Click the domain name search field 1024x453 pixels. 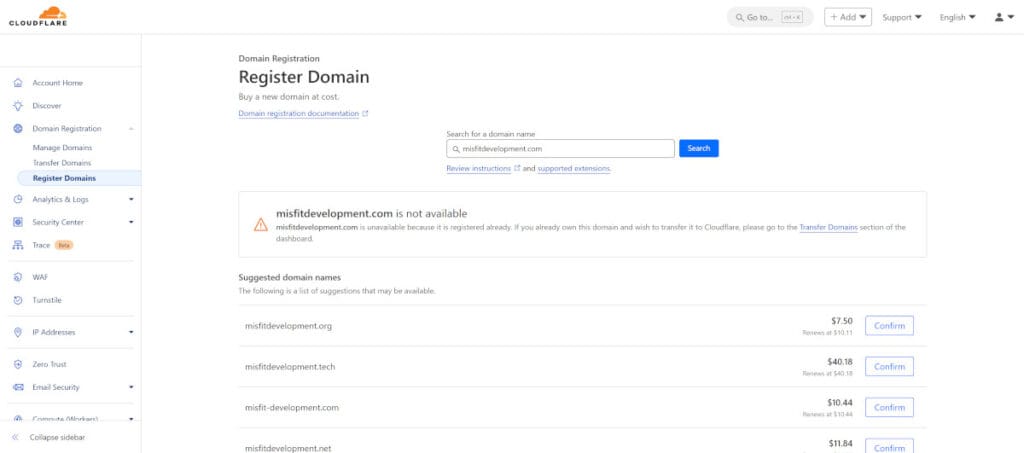coord(560,148)
